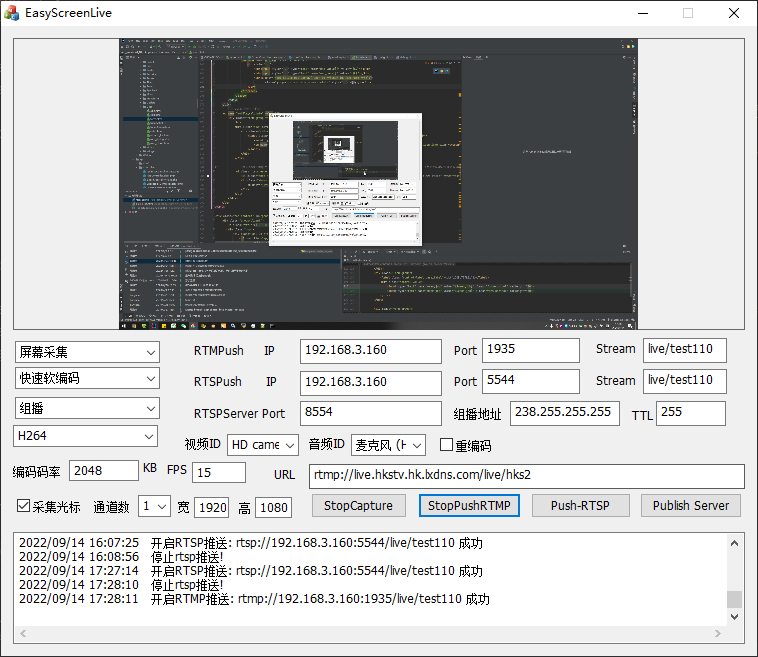
Task: Click the RTSPServer Port label
Action: coord(239,414)
